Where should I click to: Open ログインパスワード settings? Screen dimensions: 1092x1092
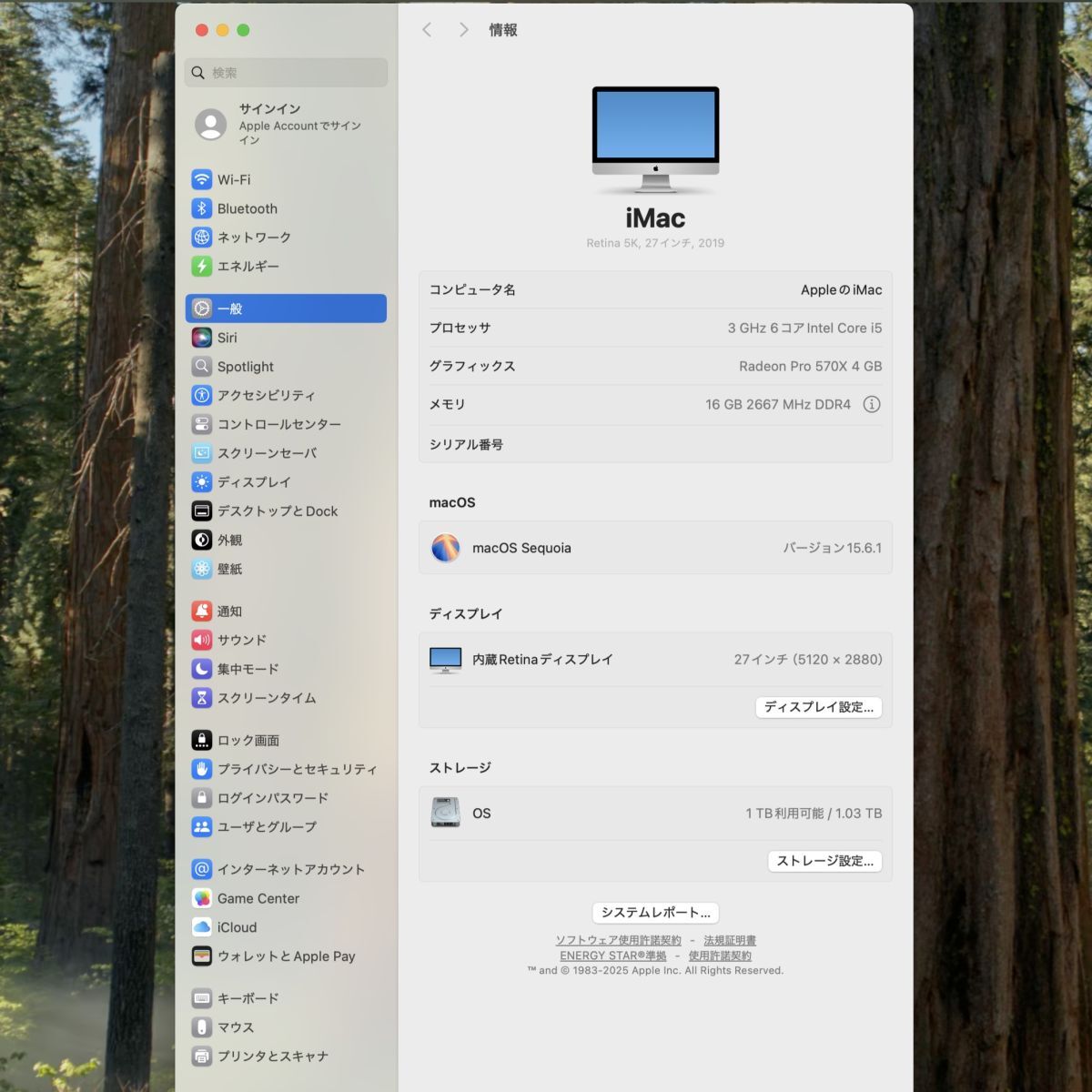[286, 798]
